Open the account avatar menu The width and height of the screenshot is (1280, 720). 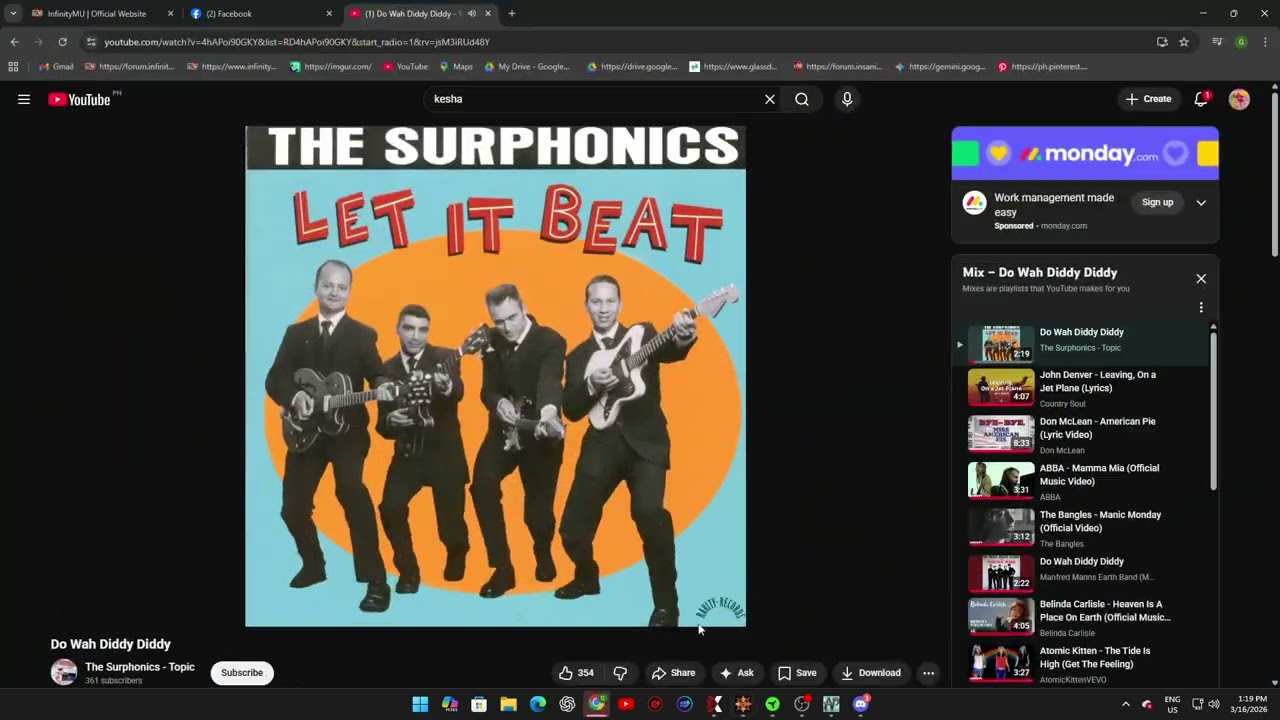click(1239, 99)
